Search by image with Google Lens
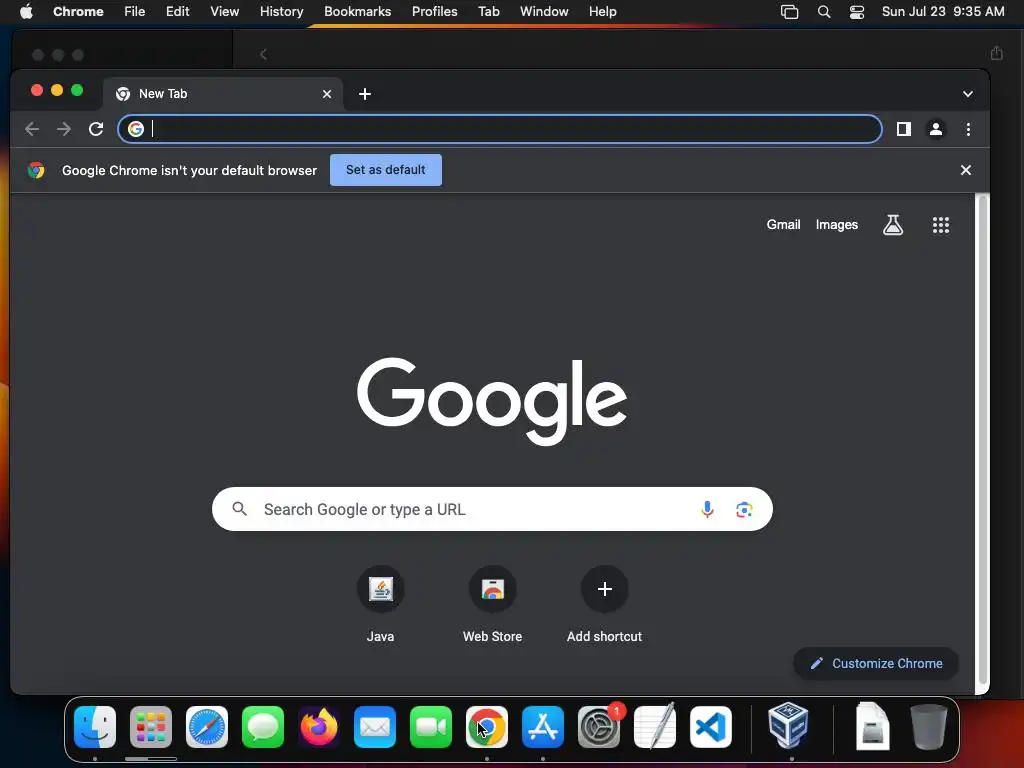 click(744, 509)
